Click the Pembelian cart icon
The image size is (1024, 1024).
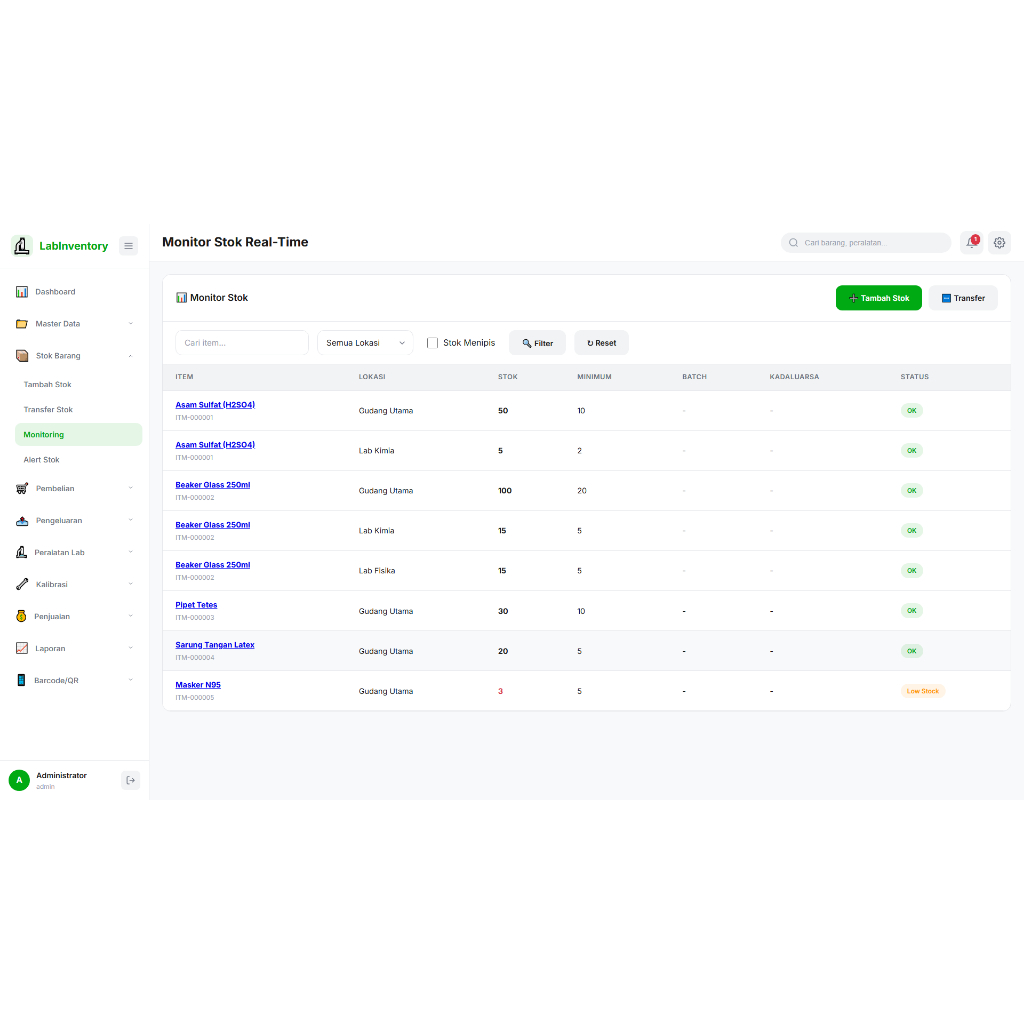click(22, 488)
